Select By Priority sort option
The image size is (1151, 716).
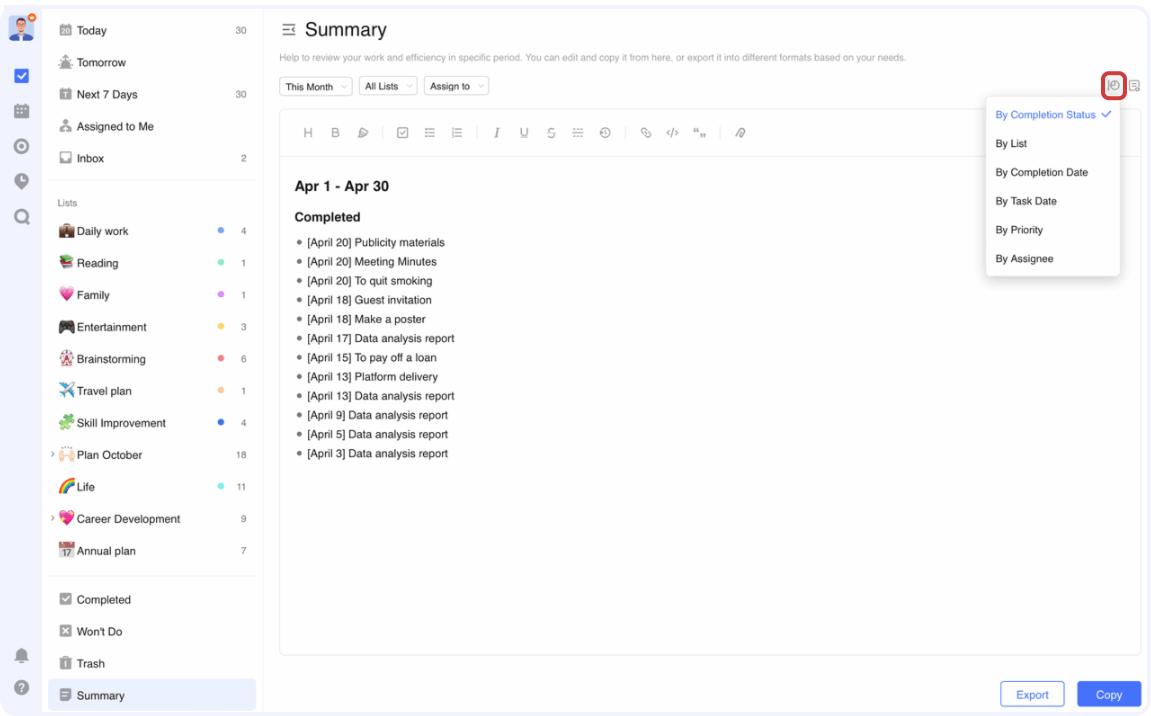point(1019,230)
